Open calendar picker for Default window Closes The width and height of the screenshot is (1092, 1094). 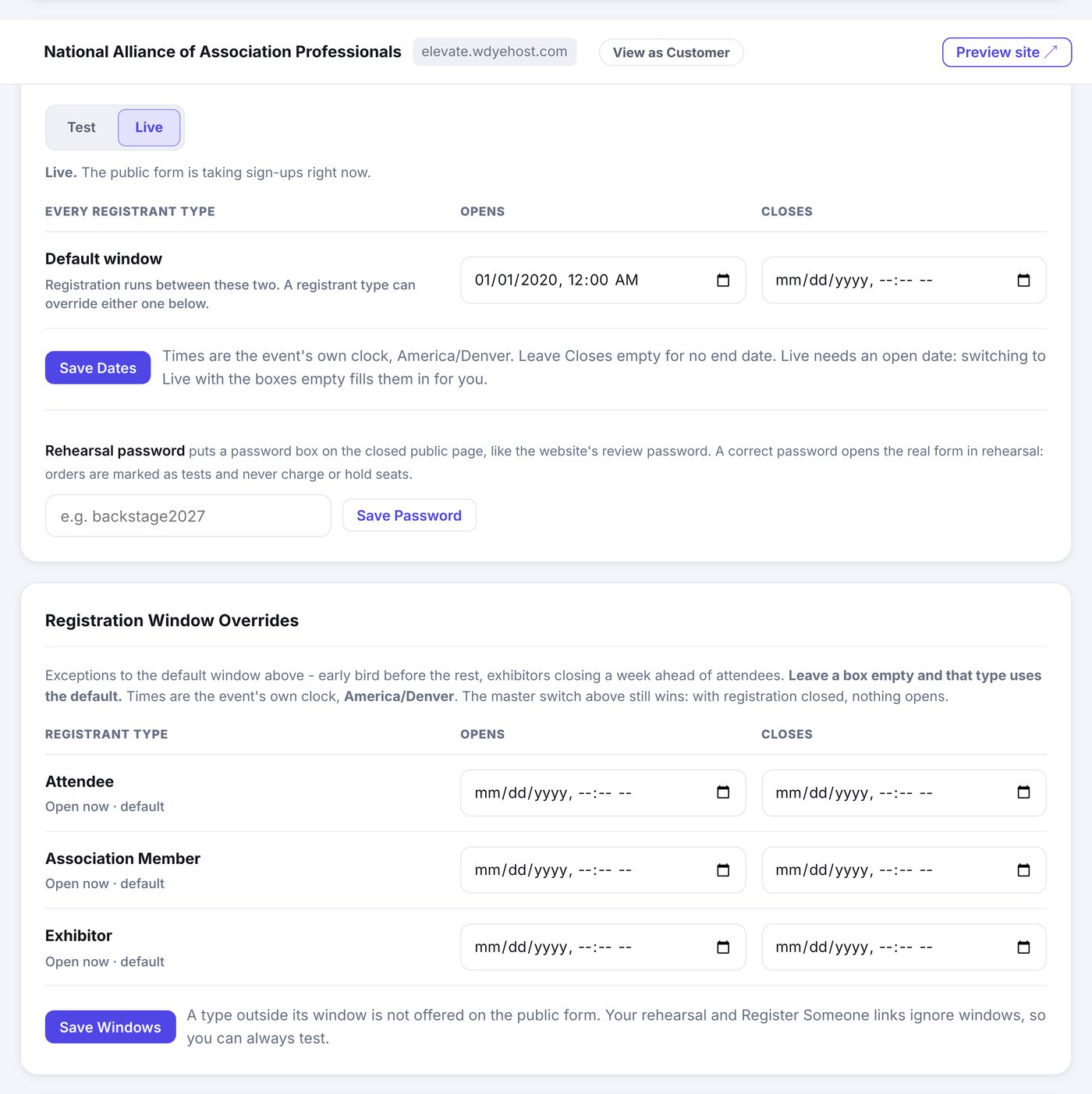click(x=1023, y=280)
